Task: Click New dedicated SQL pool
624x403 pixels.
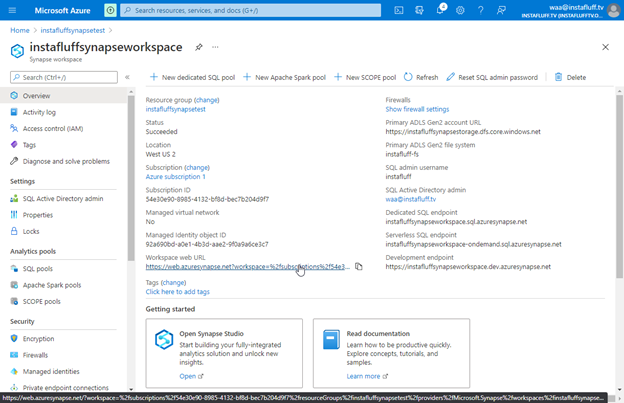Action: [192, 77]
